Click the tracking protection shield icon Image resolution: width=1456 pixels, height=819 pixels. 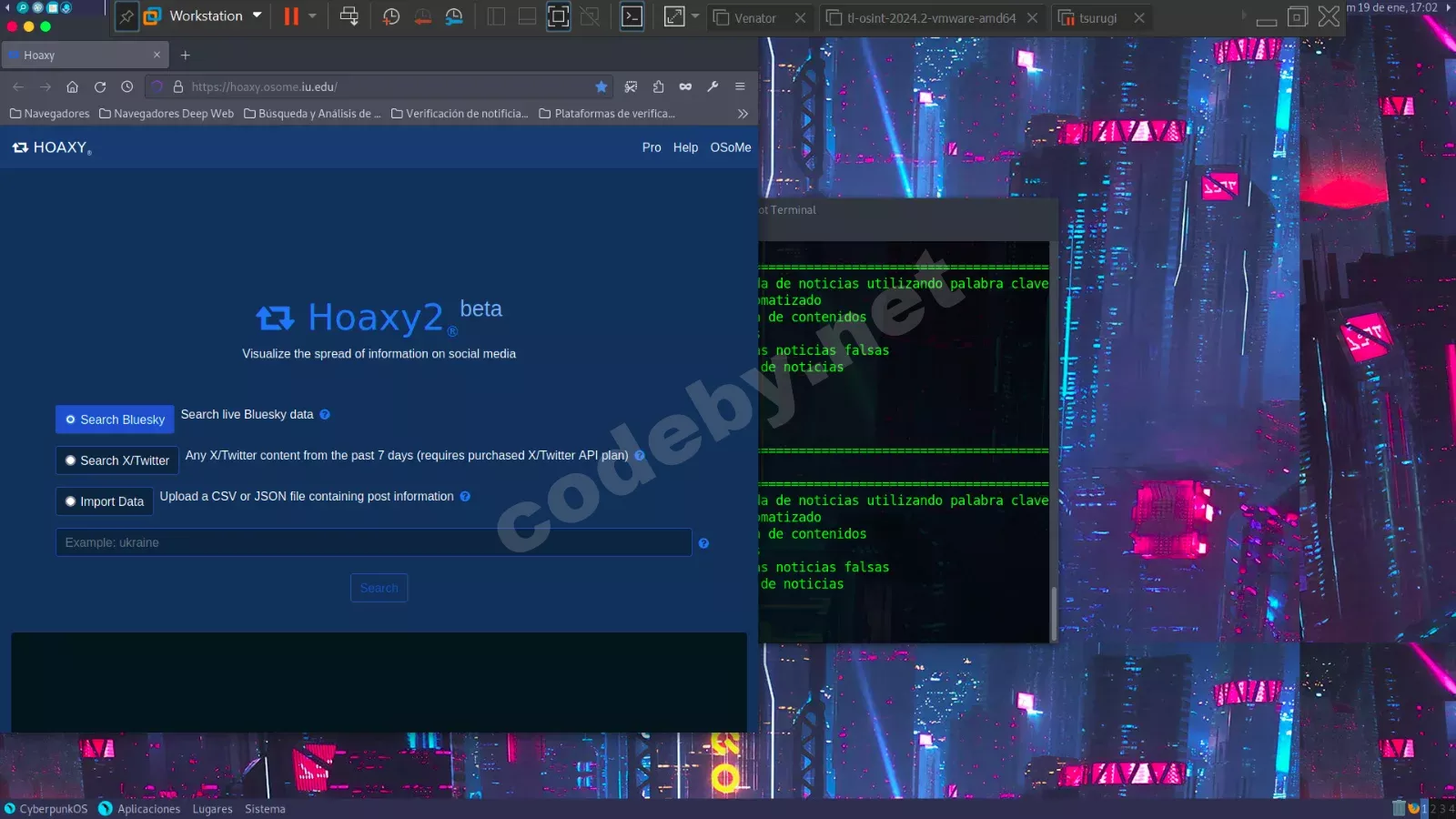[157, 86]
